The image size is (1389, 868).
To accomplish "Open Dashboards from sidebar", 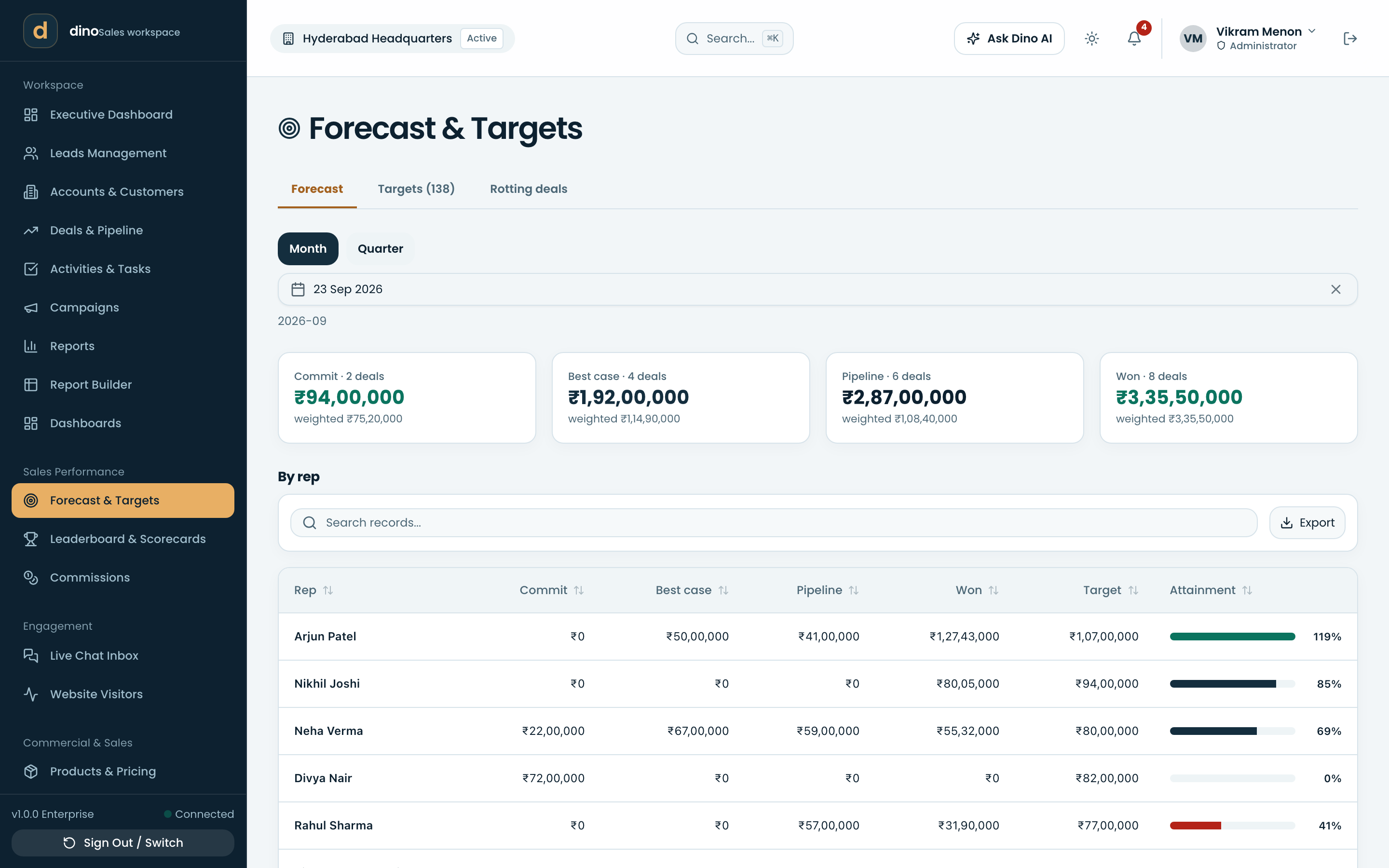I will (123, 423).
